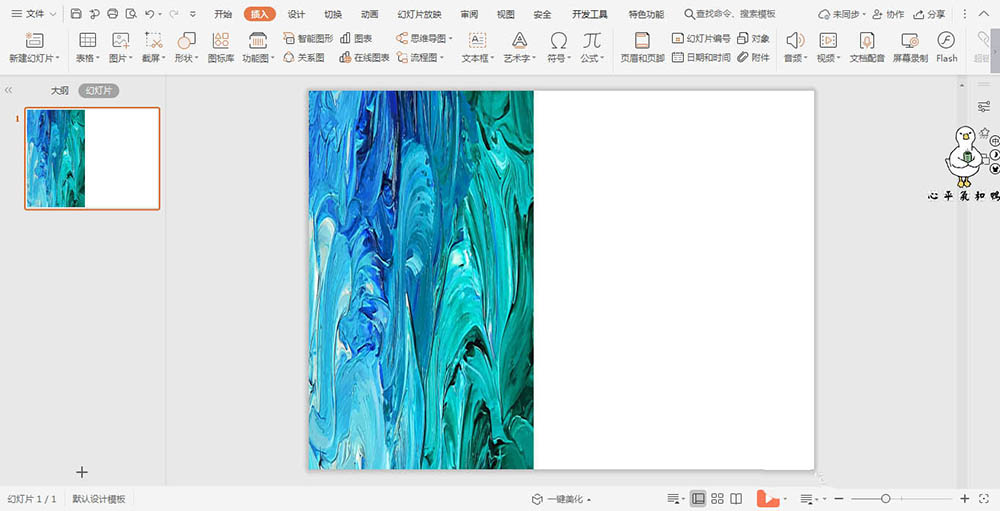This screenshot has width=1000, height=511.
Task: Click the command search box 查找命令
Action: pyautogui.click(x=730, y=14)
